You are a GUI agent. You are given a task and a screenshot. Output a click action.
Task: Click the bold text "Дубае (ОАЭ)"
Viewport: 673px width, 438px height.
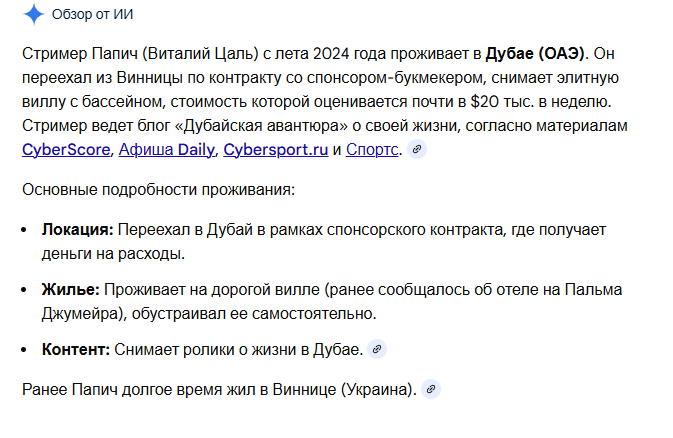point(537,52)
